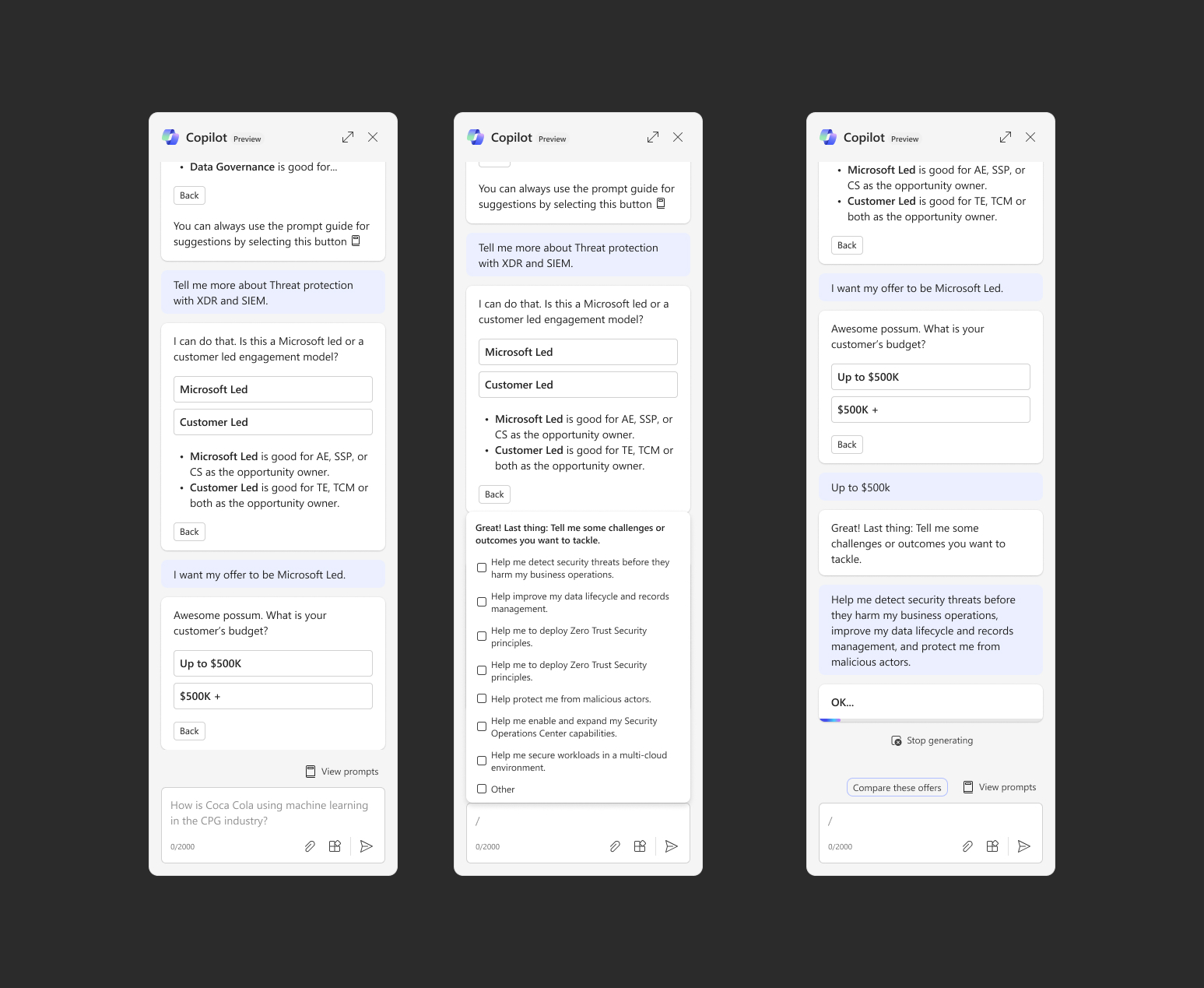Click the prompt guide icon in left panel message
Viewport: 1204px width, 988px height.
point(356,241)
